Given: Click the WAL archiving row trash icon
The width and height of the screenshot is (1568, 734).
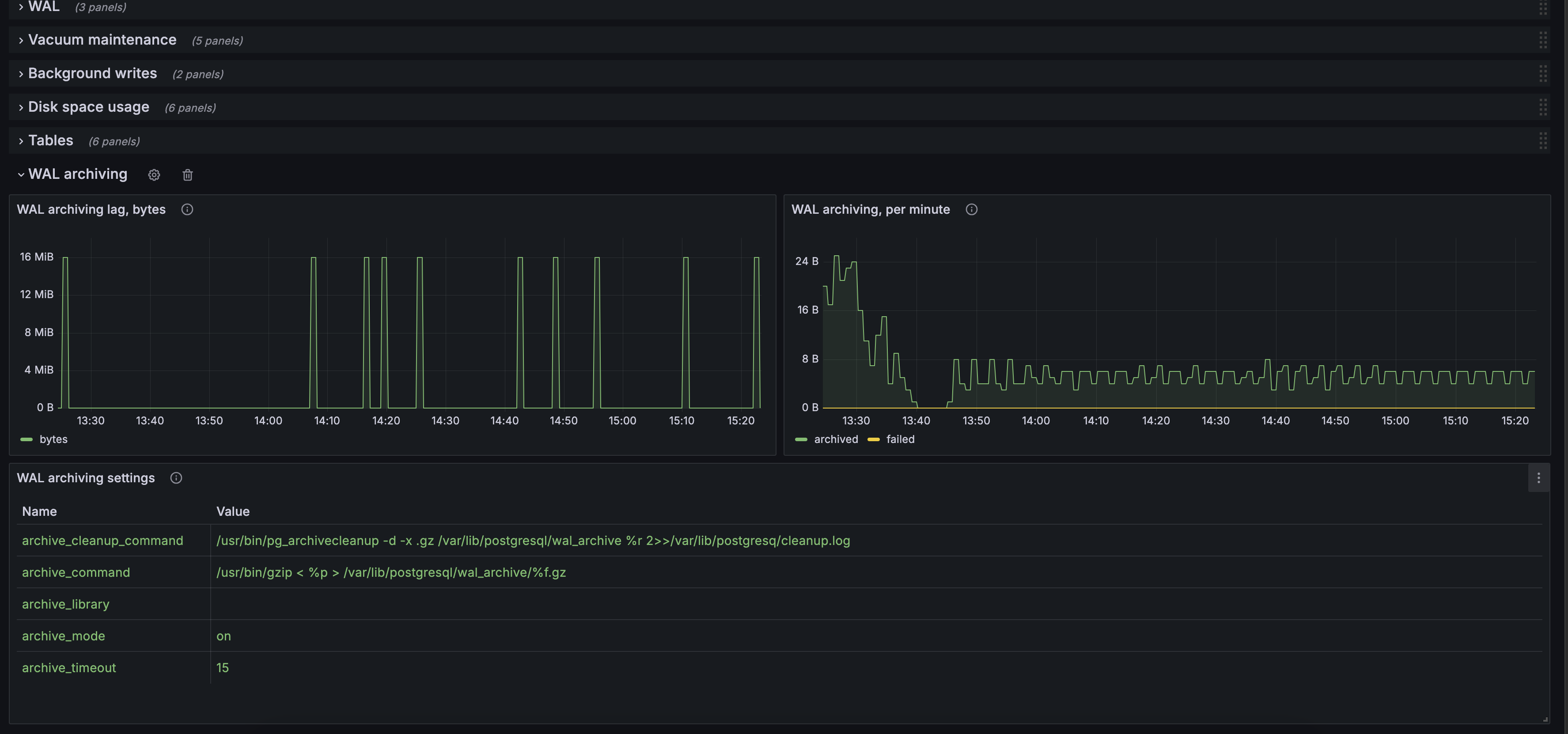Looking at the screenshot, I should [187, 175].
